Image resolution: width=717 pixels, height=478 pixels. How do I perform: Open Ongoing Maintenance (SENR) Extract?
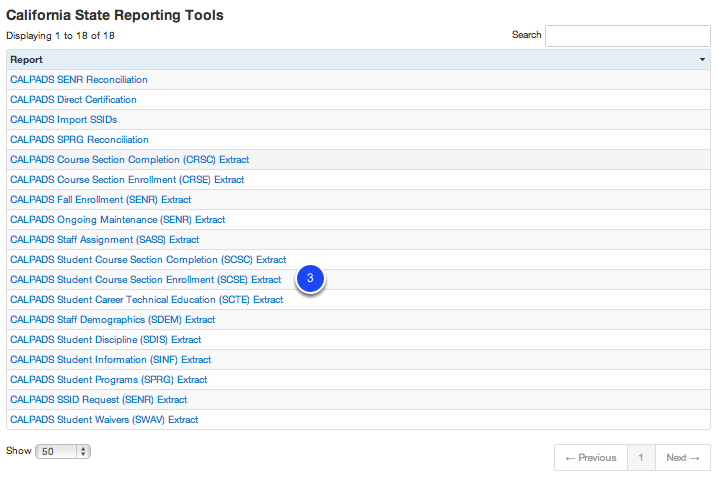(x=118, y=220)
